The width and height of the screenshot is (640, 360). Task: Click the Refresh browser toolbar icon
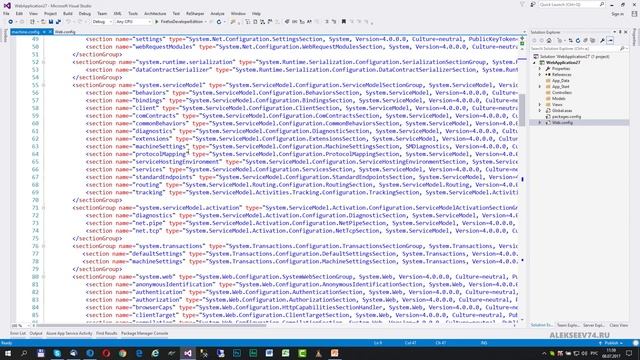[x=219, y=22]
